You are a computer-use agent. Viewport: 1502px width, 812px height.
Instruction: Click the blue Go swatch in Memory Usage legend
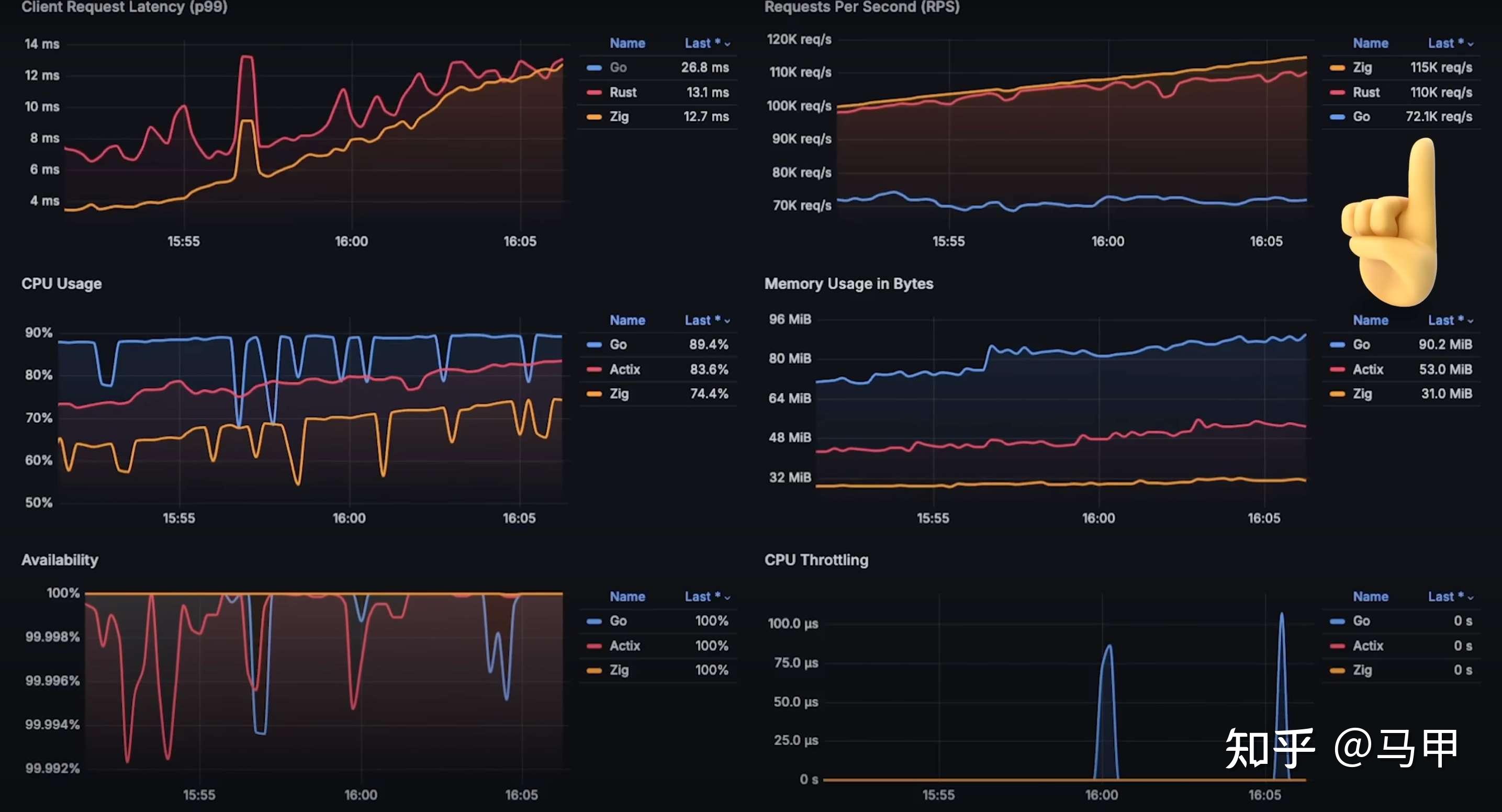click(1337, 344)
